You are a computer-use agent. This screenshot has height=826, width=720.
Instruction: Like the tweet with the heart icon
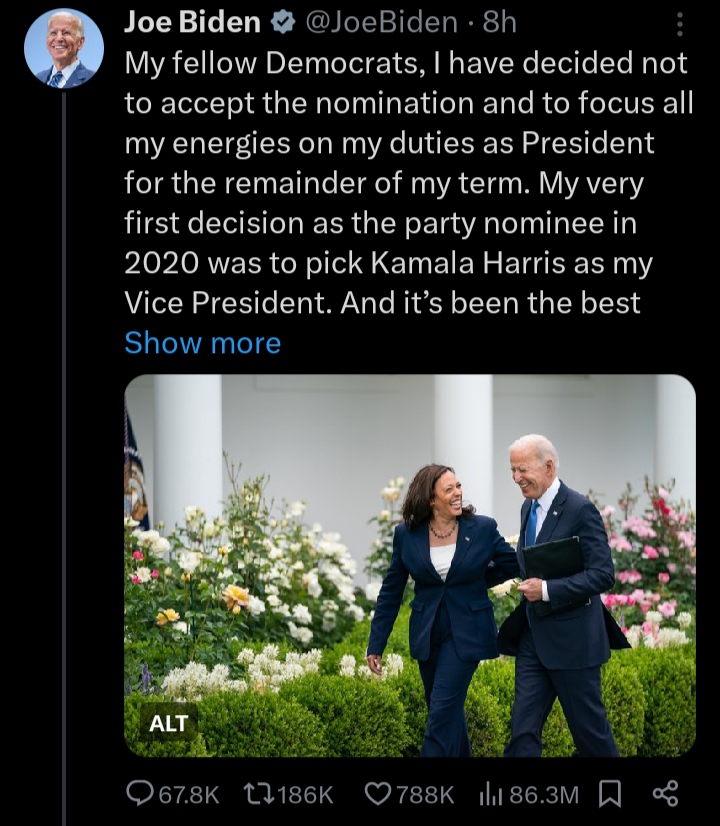[x=377, y=794]
